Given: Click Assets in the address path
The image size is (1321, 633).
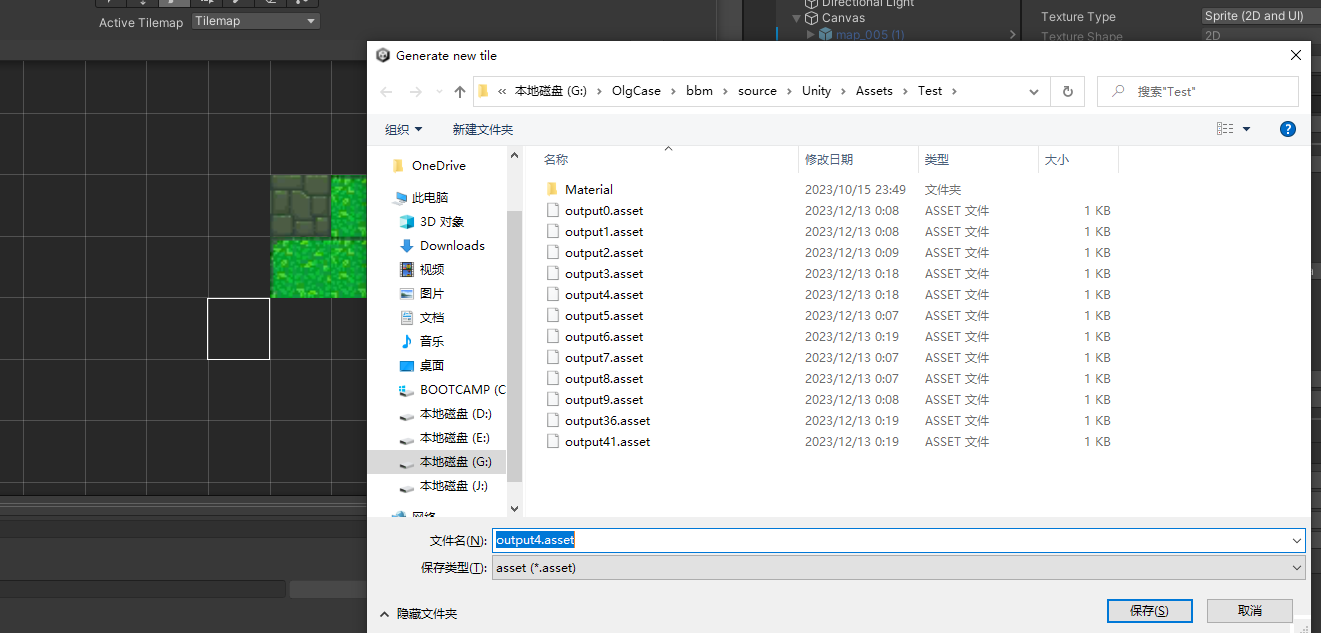Looking at the screenshot, I should [x=874, y=91].
